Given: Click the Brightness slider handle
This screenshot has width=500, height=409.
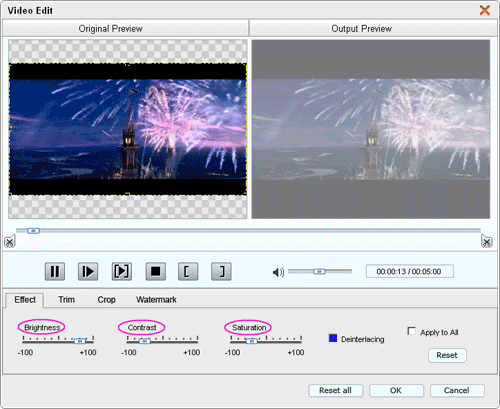Looking at the screenshot, I should [x=80, y=341].
